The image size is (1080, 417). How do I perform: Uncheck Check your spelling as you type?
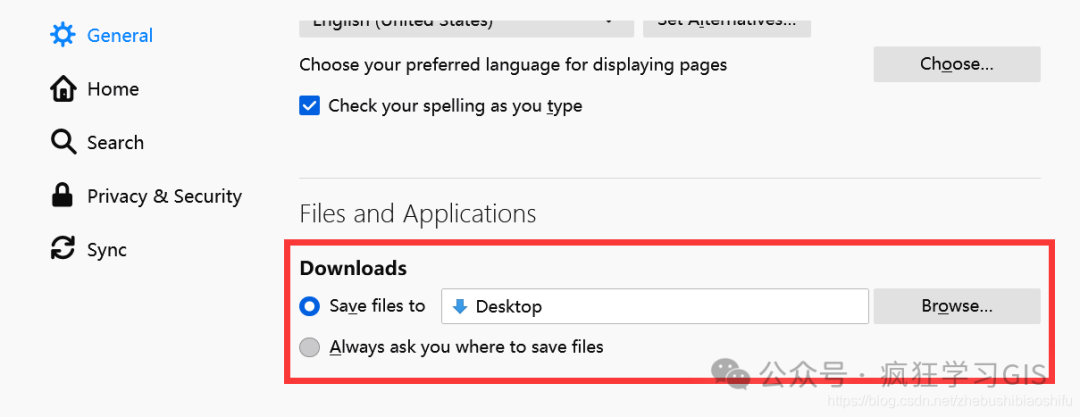click(x=309, y=106)
